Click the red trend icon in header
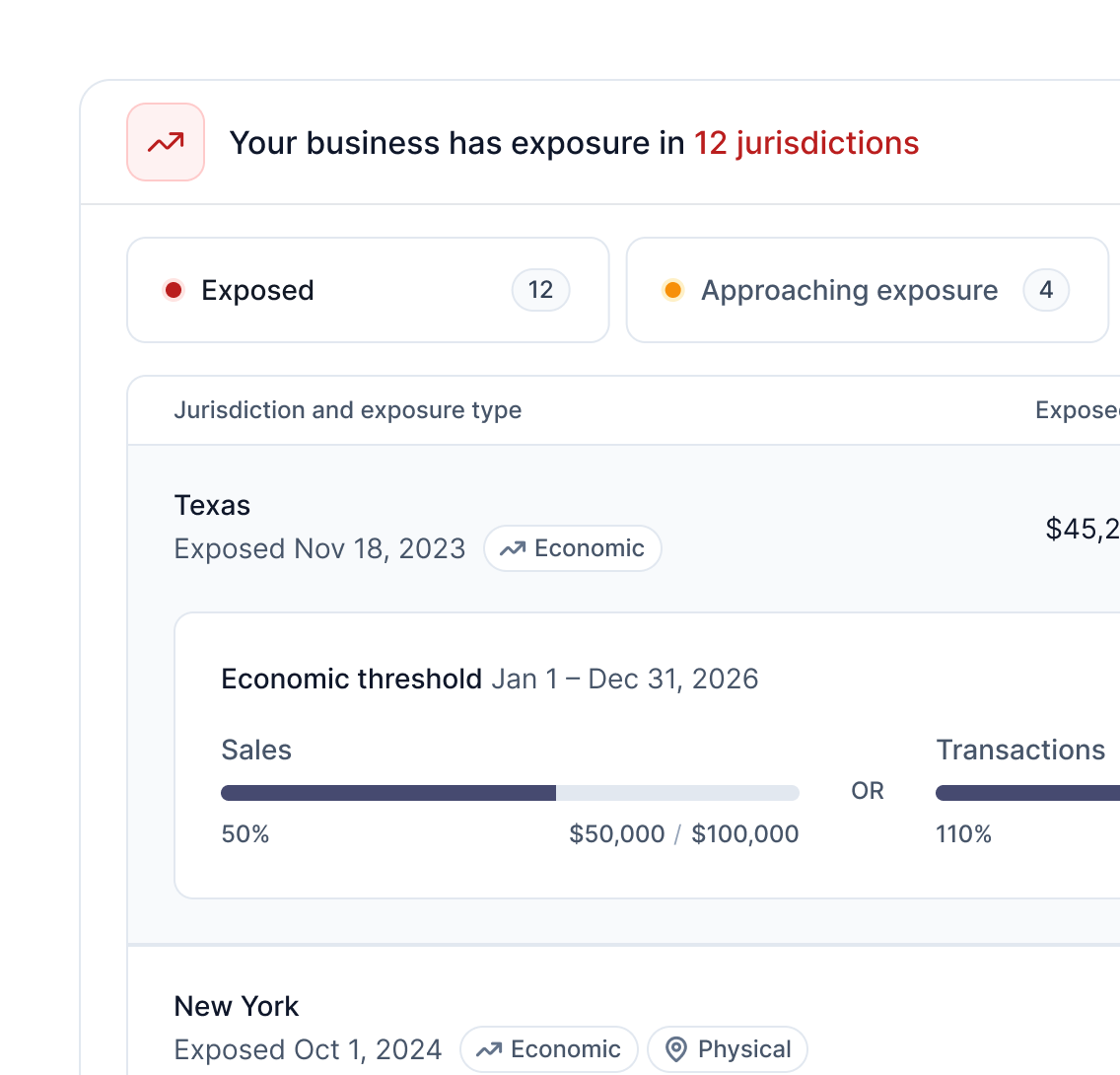 166,142
